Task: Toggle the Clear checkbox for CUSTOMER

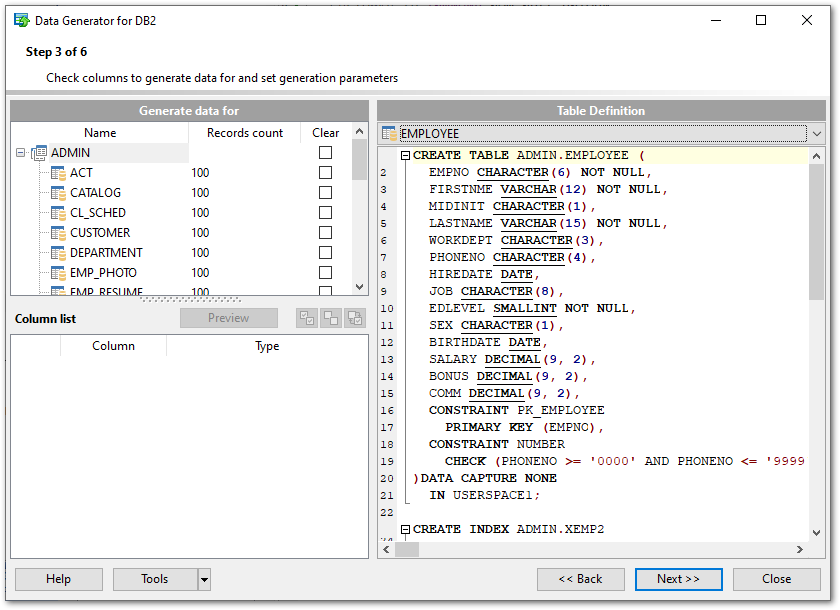Action: pos(325,232)
